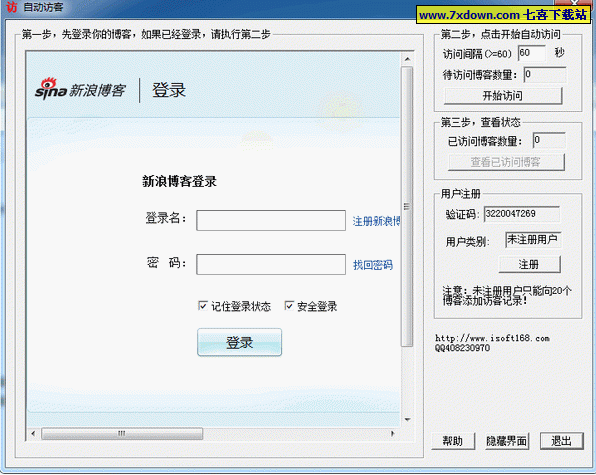Click the 注意：未注册用户 notice text

[x=507, y=296]
